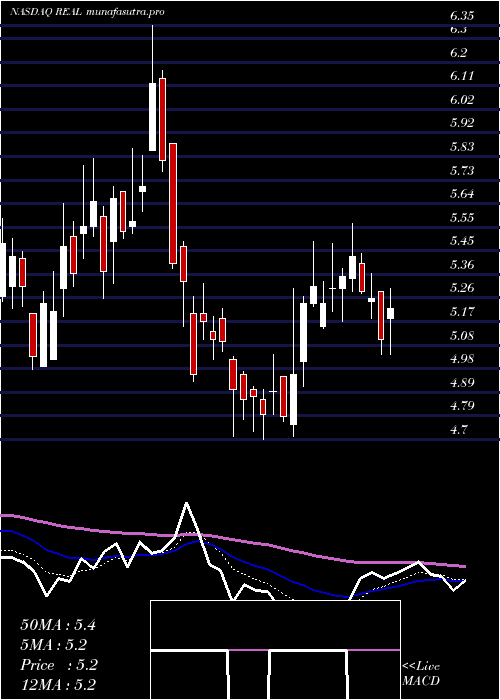The width and height of the screenshot is (500, 700).
Task: Click the 5.73 price axis label
Action: 462,170
